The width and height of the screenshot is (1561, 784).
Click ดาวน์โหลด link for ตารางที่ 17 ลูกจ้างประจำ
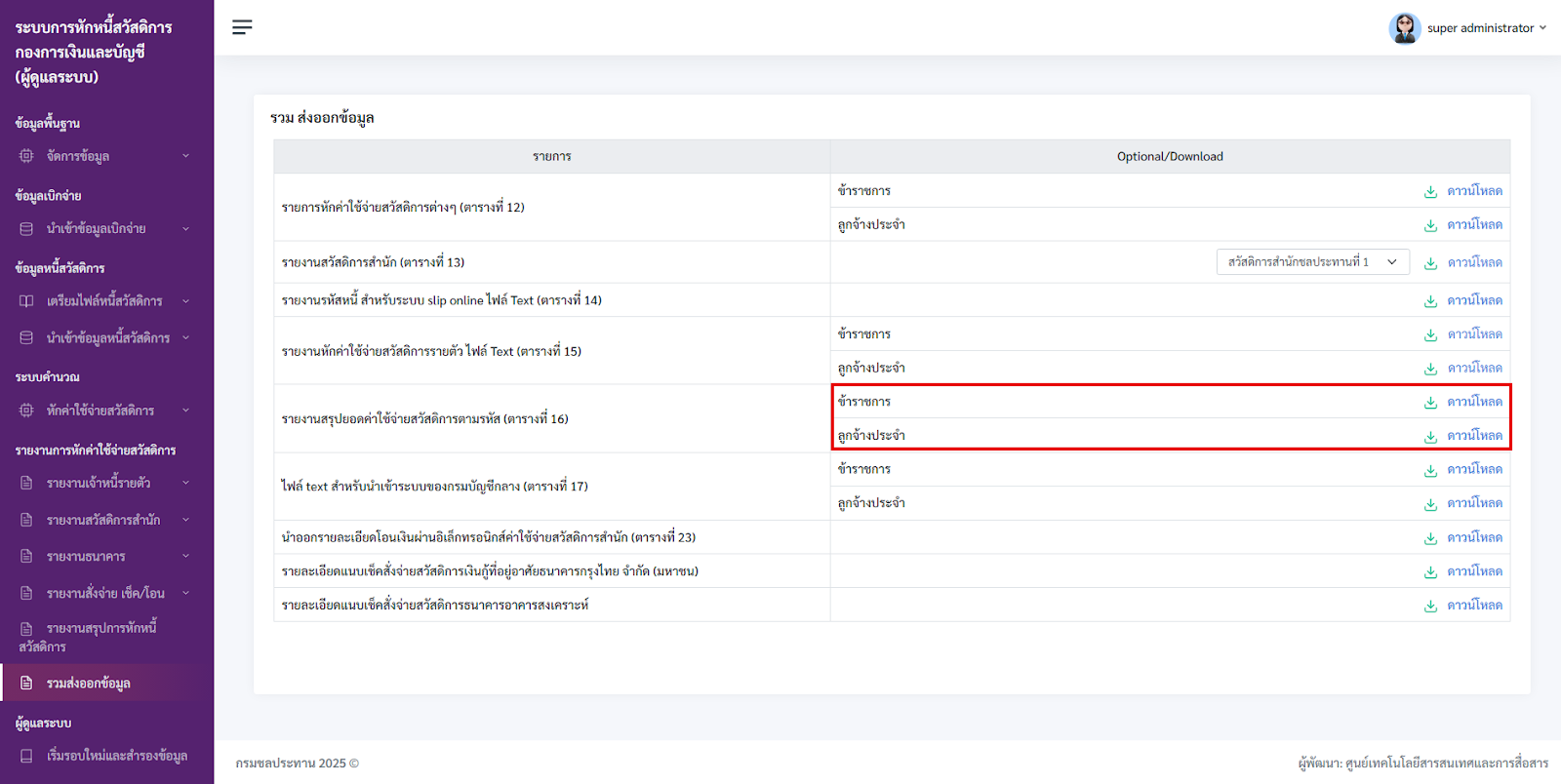1474,503
